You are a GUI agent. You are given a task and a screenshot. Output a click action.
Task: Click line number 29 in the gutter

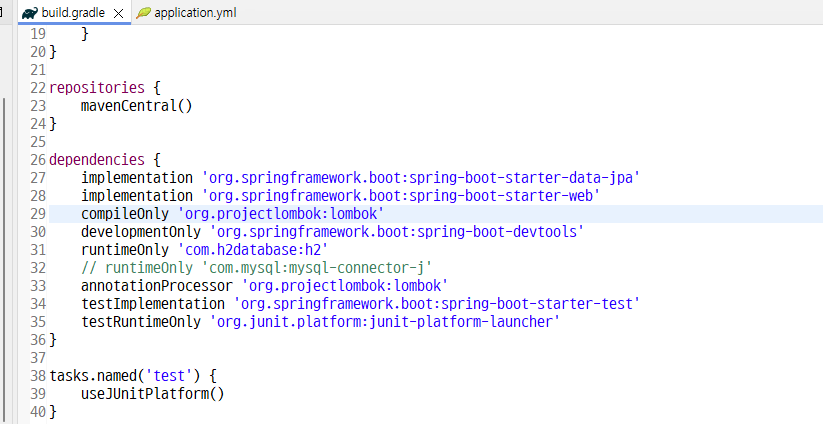[x=38, y=214]
